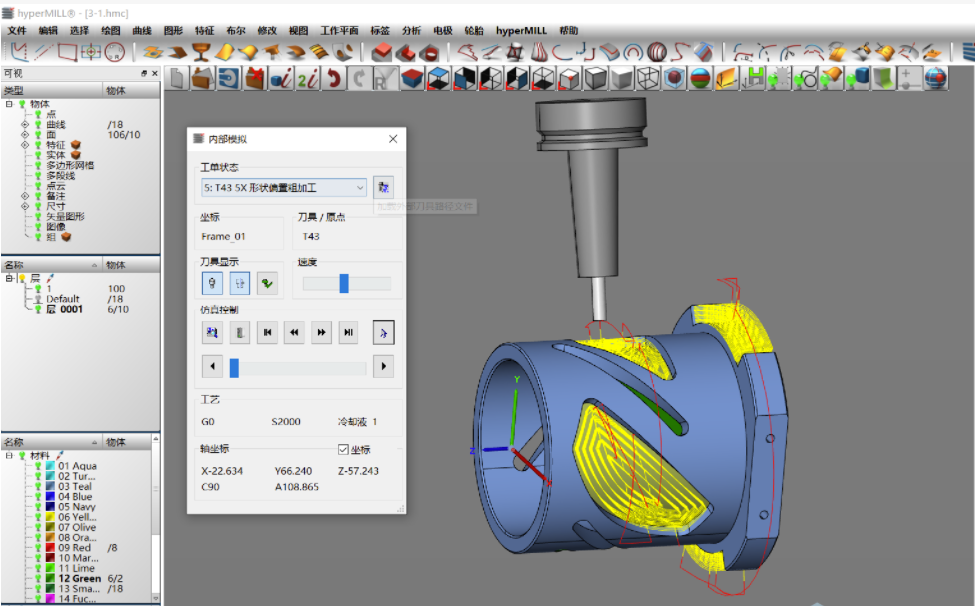Click the red undo arrow icon

tap(334, 79)
